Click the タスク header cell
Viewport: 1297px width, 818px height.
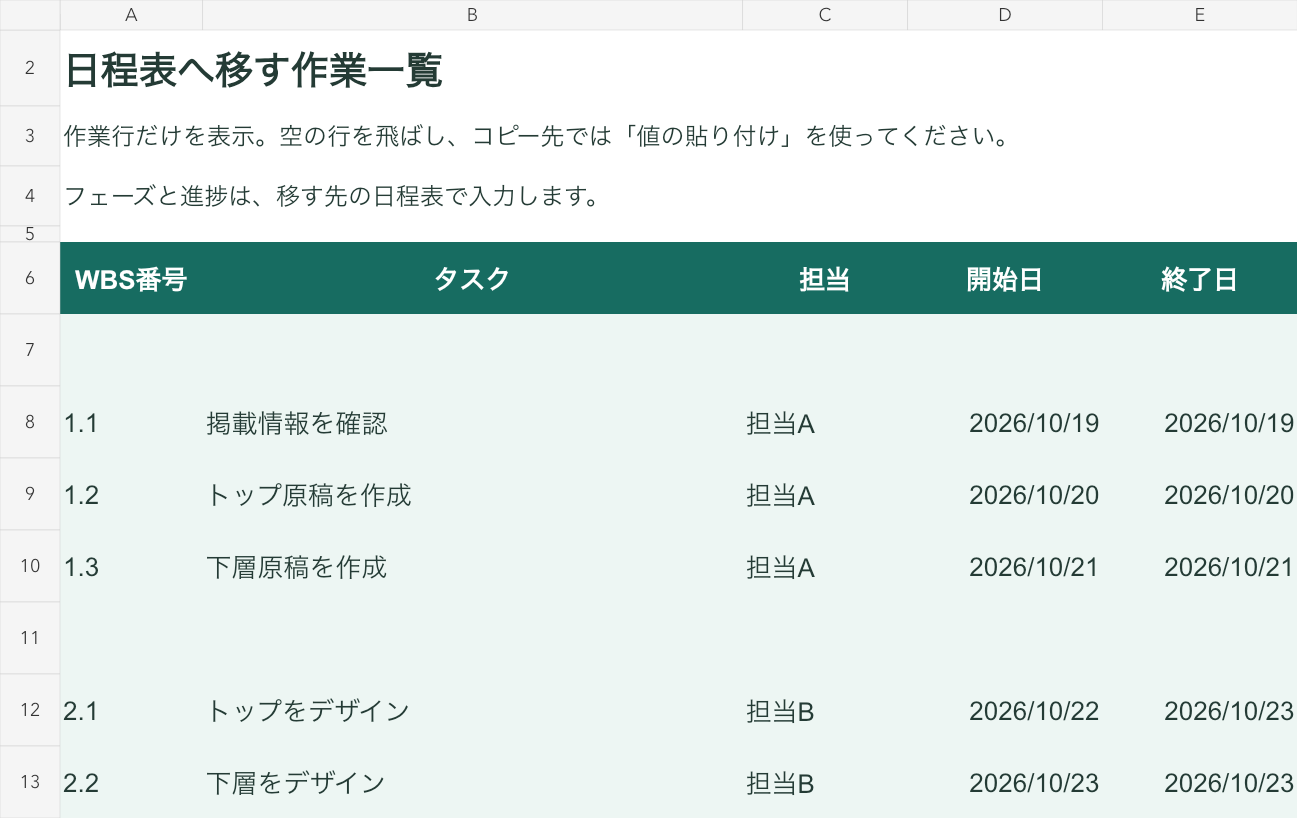[472, 279]
